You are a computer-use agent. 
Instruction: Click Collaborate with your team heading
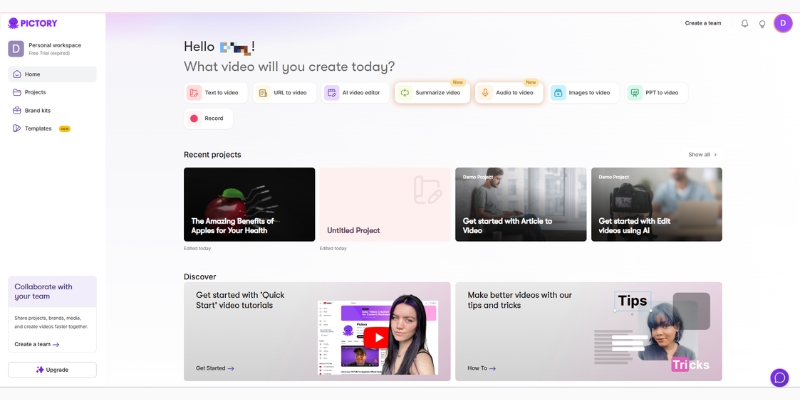pos(43,291)
